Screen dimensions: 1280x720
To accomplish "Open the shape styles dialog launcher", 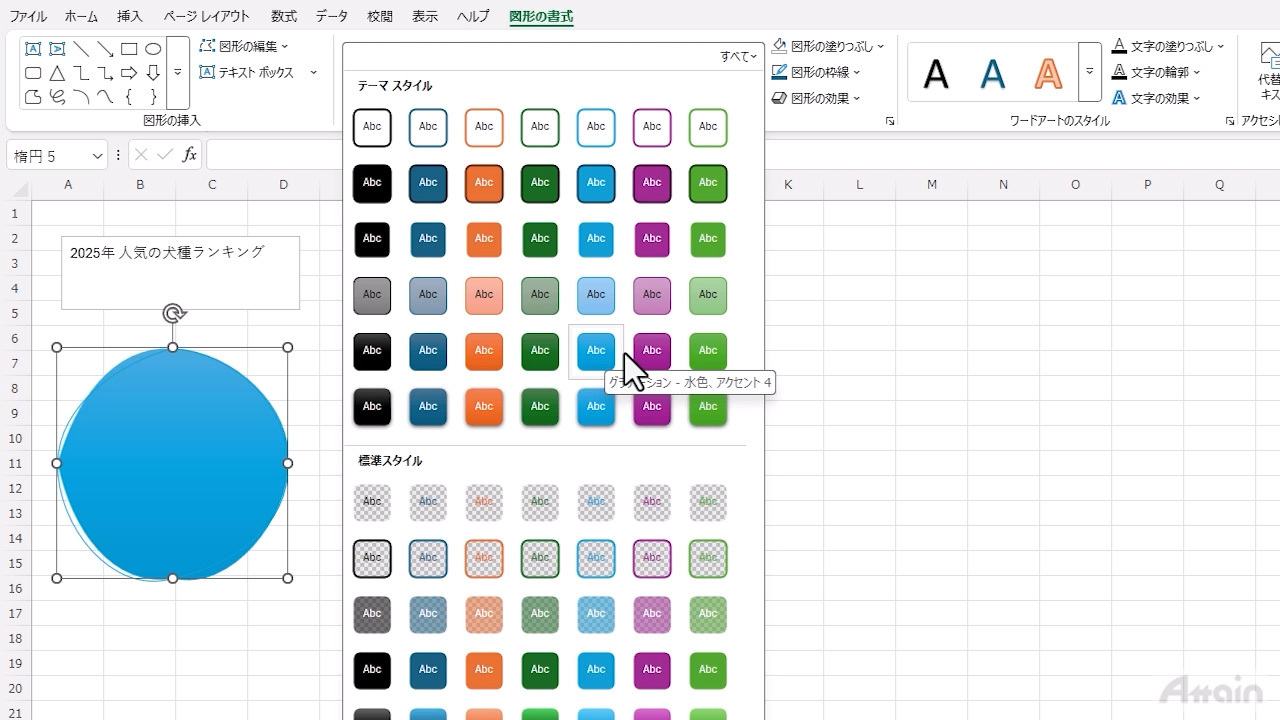I will (890, 121).
